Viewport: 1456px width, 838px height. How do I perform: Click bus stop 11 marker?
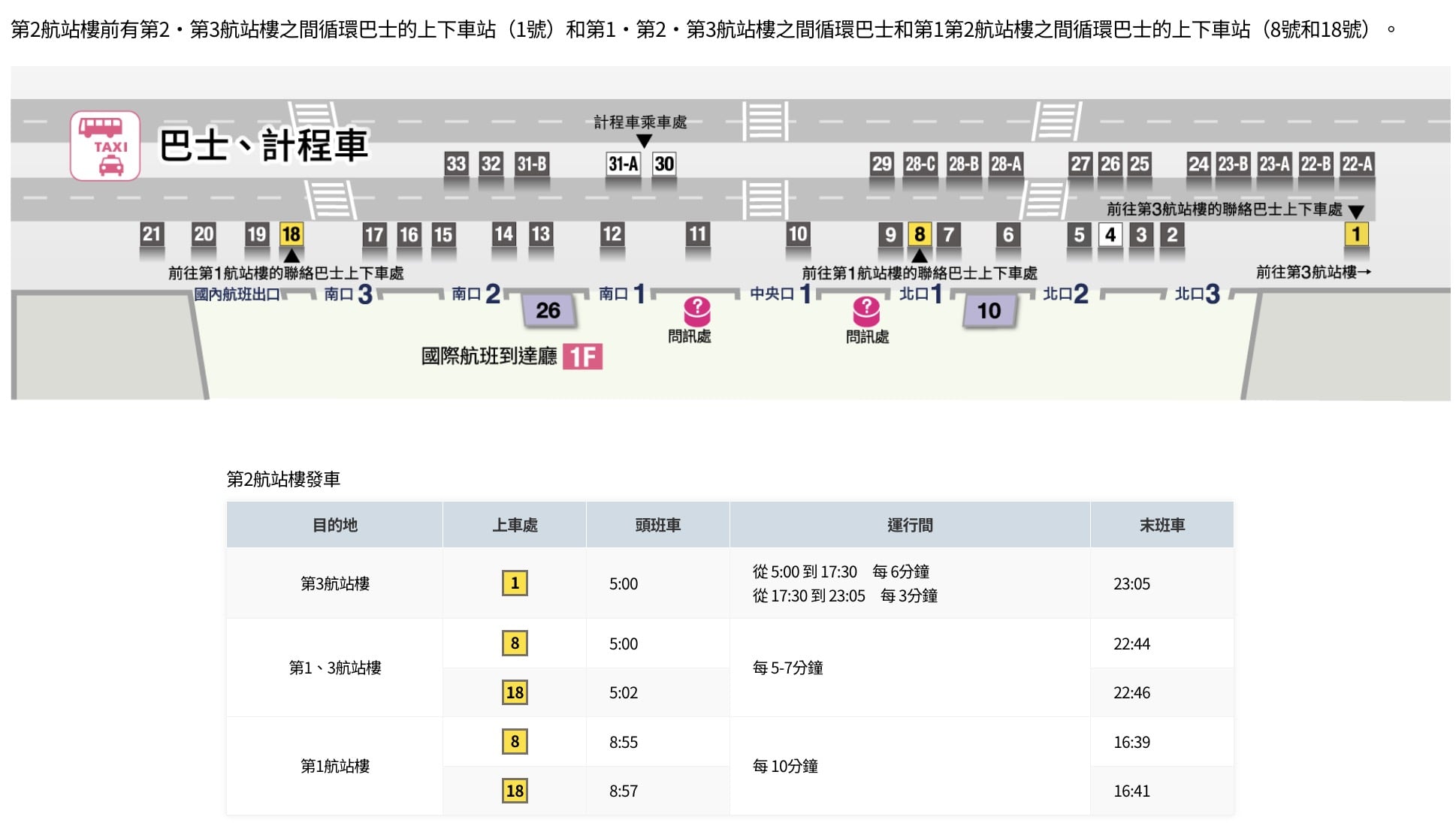click(x=698, y=234)
